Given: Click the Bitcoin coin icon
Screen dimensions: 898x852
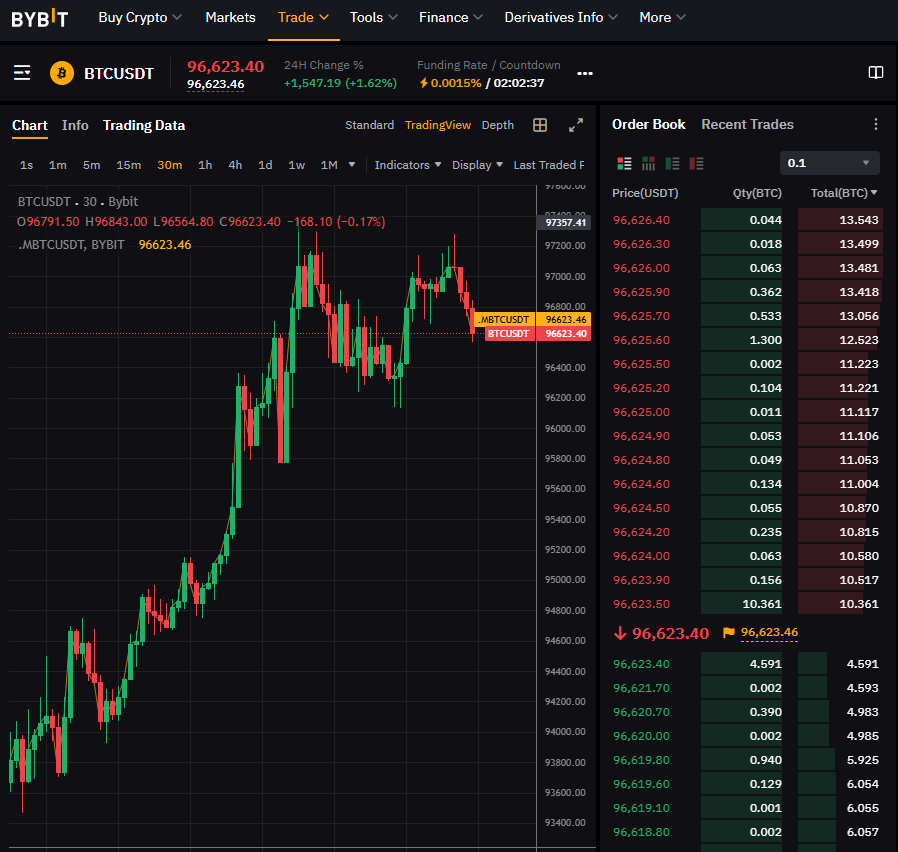Looking at the screenshot, I should [x=61, y=73].
